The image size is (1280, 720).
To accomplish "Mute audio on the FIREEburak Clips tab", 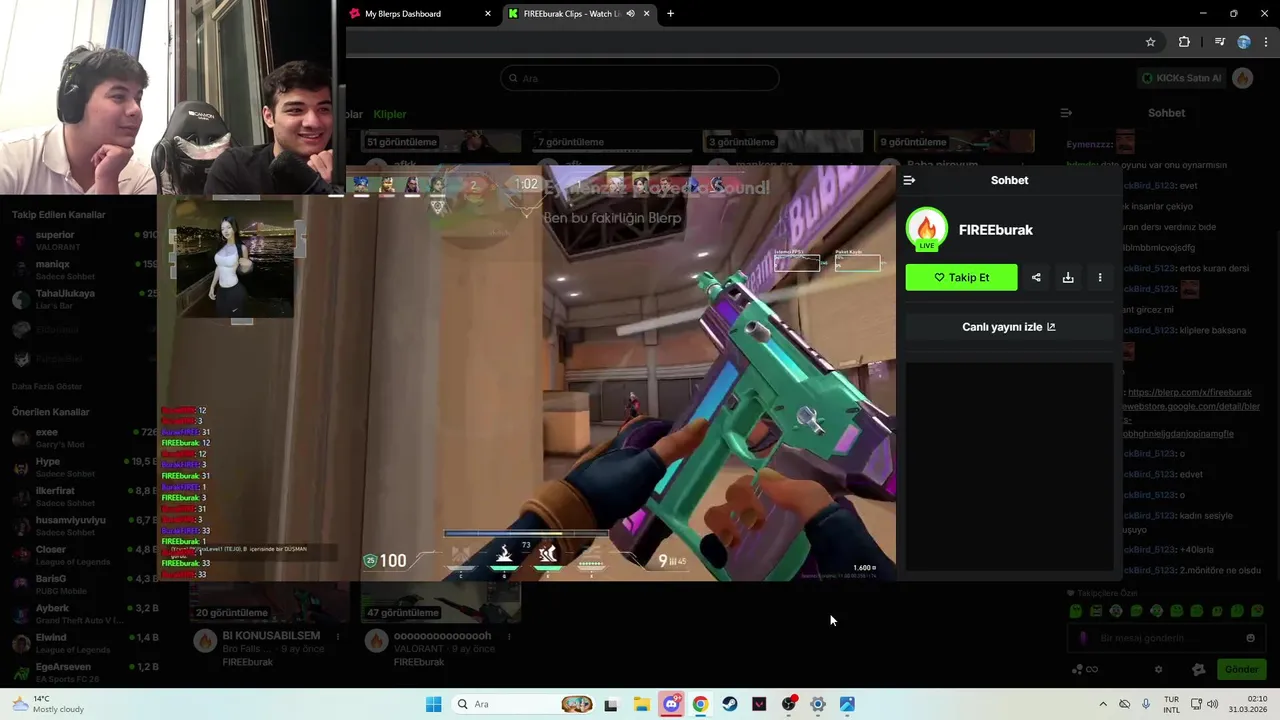I will click(630, 14).
